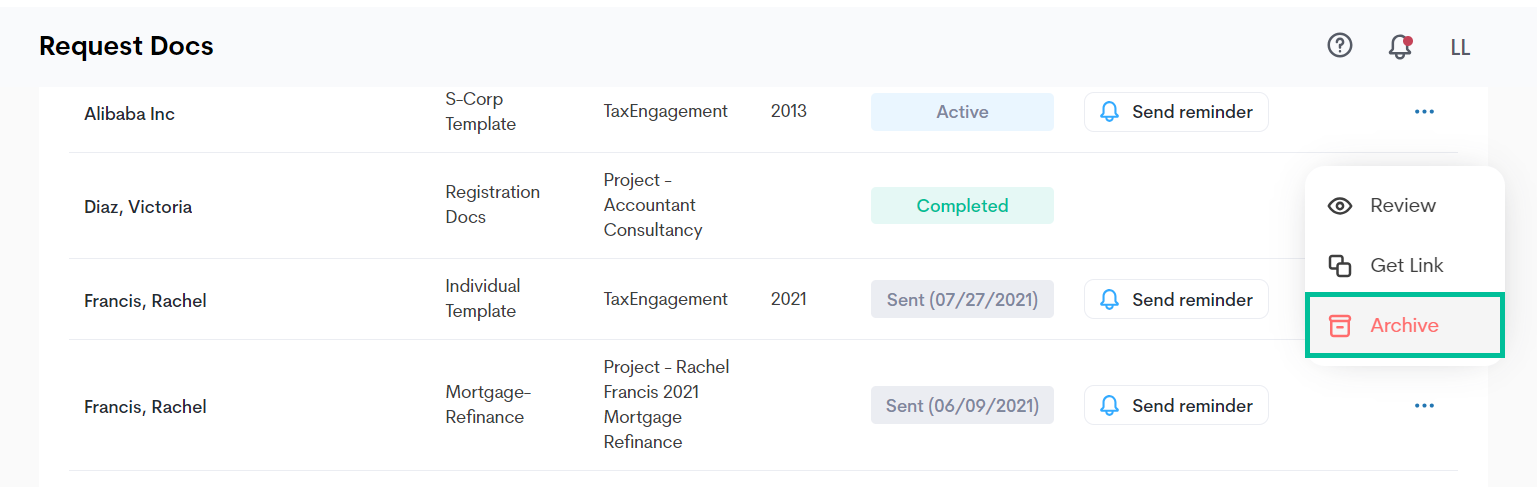Screen dimensions: 1537x487
Task: Click the Active status badge
Action: pyautogui.click(x=962, y=112)
